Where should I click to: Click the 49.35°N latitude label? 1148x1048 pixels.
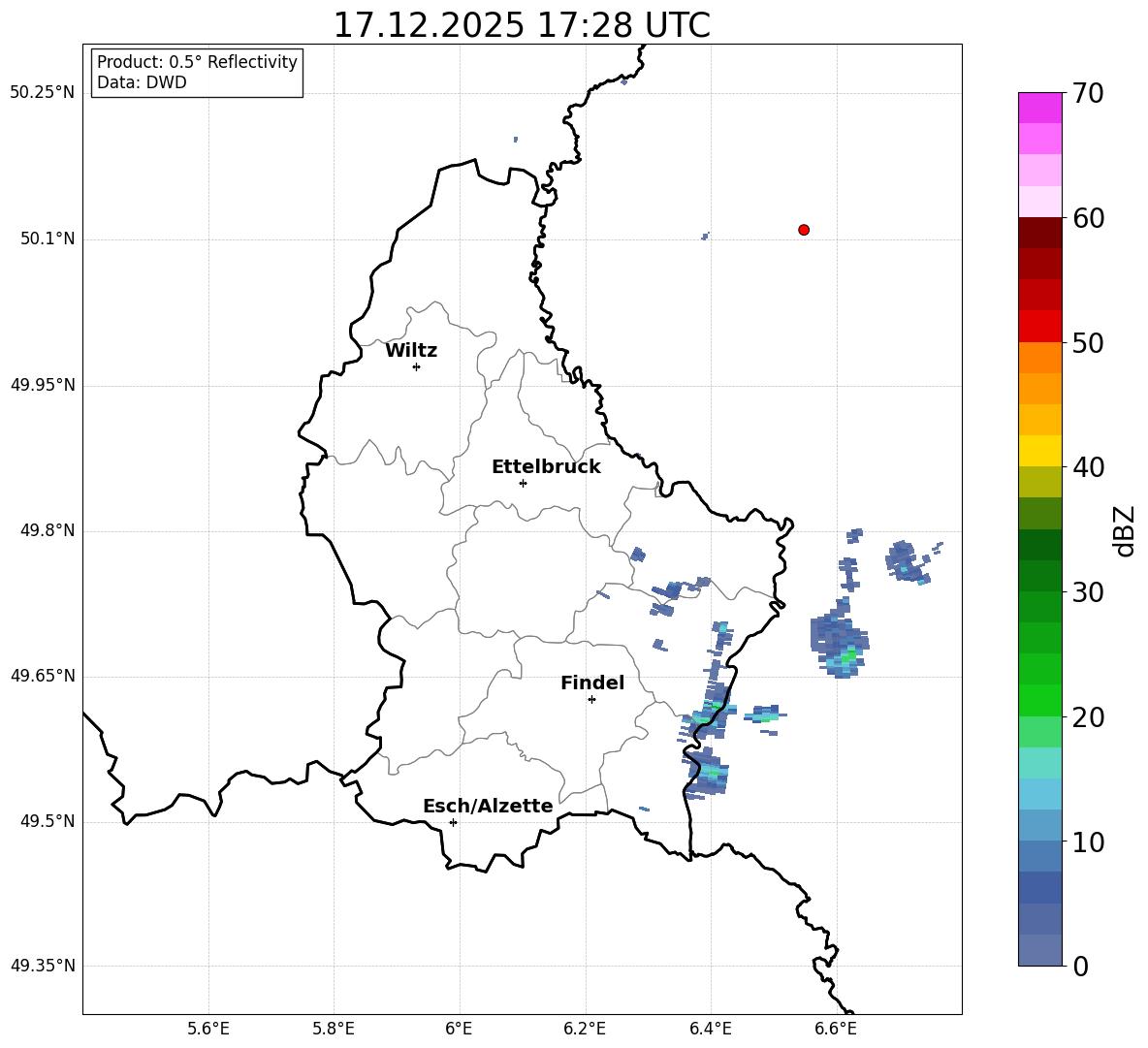pyautogui.click(x=43, y=966)
